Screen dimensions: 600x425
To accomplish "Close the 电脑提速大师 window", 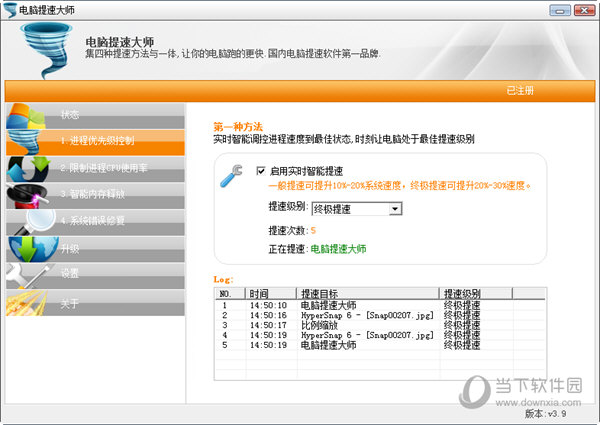I will coord(584,10).
